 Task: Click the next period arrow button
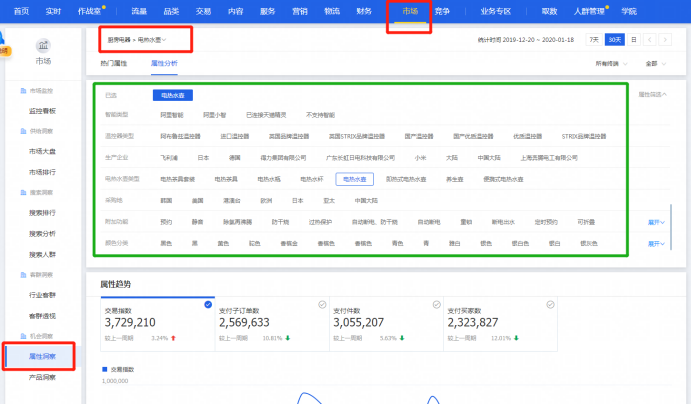pos(667,39)
